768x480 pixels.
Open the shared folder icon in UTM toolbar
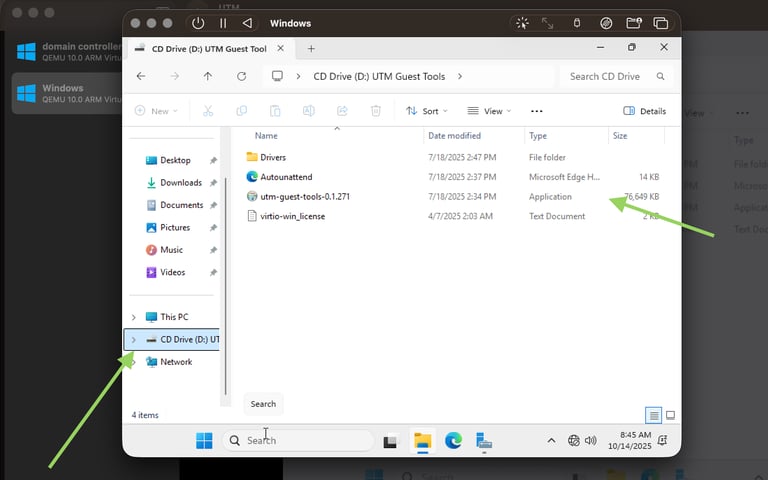pyautogui.click(x=634, y=23)
